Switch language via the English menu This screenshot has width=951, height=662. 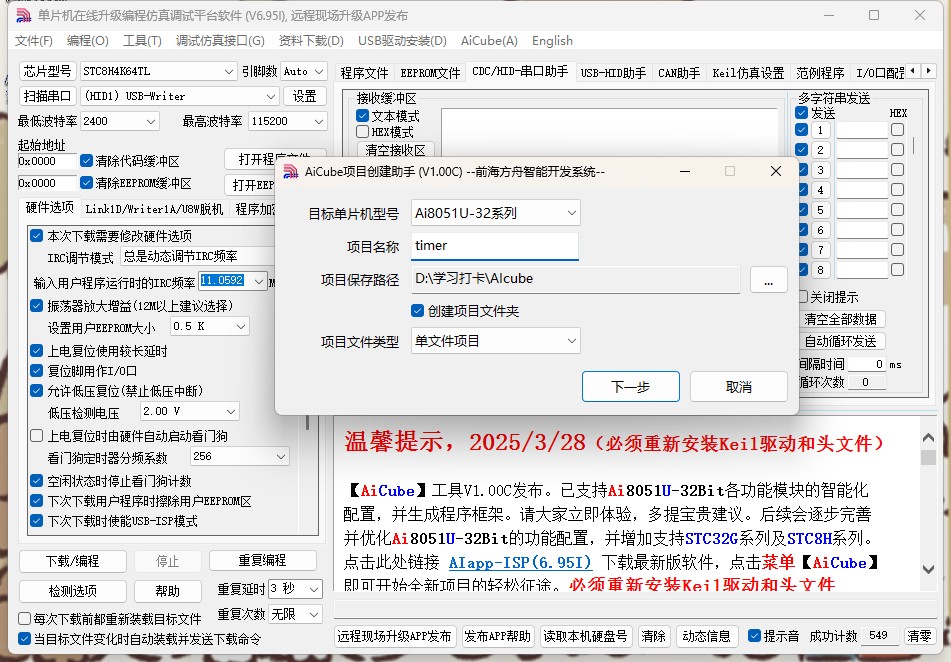click(x=552, y=41)
